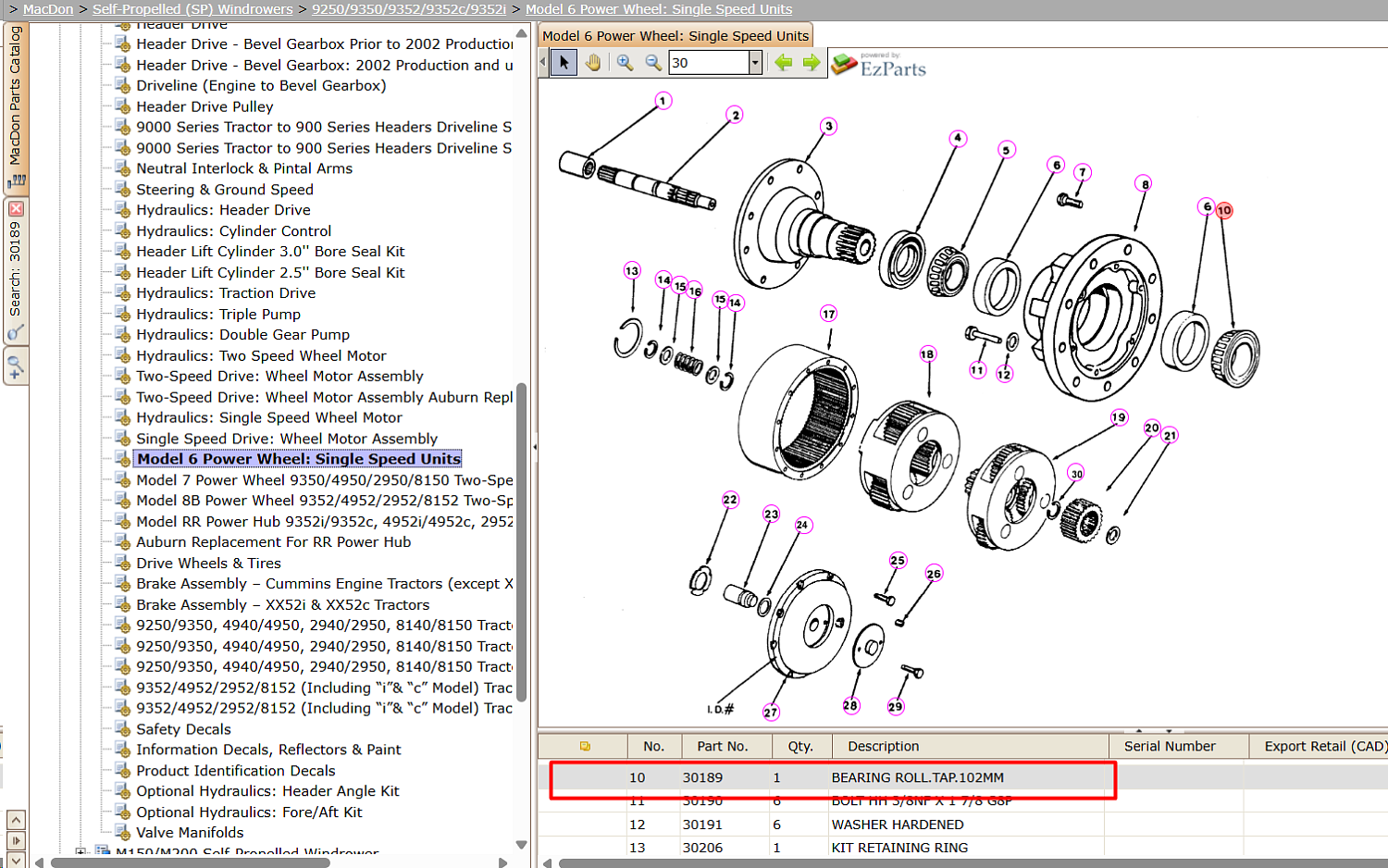Open Self-Propelled (SP) Windrowers breadcrumb link
1388x868 pixels.
pos(192,9)
